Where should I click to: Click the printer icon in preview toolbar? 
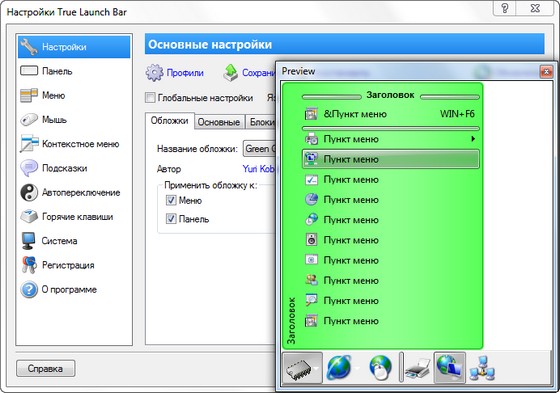tap(417, 368)
